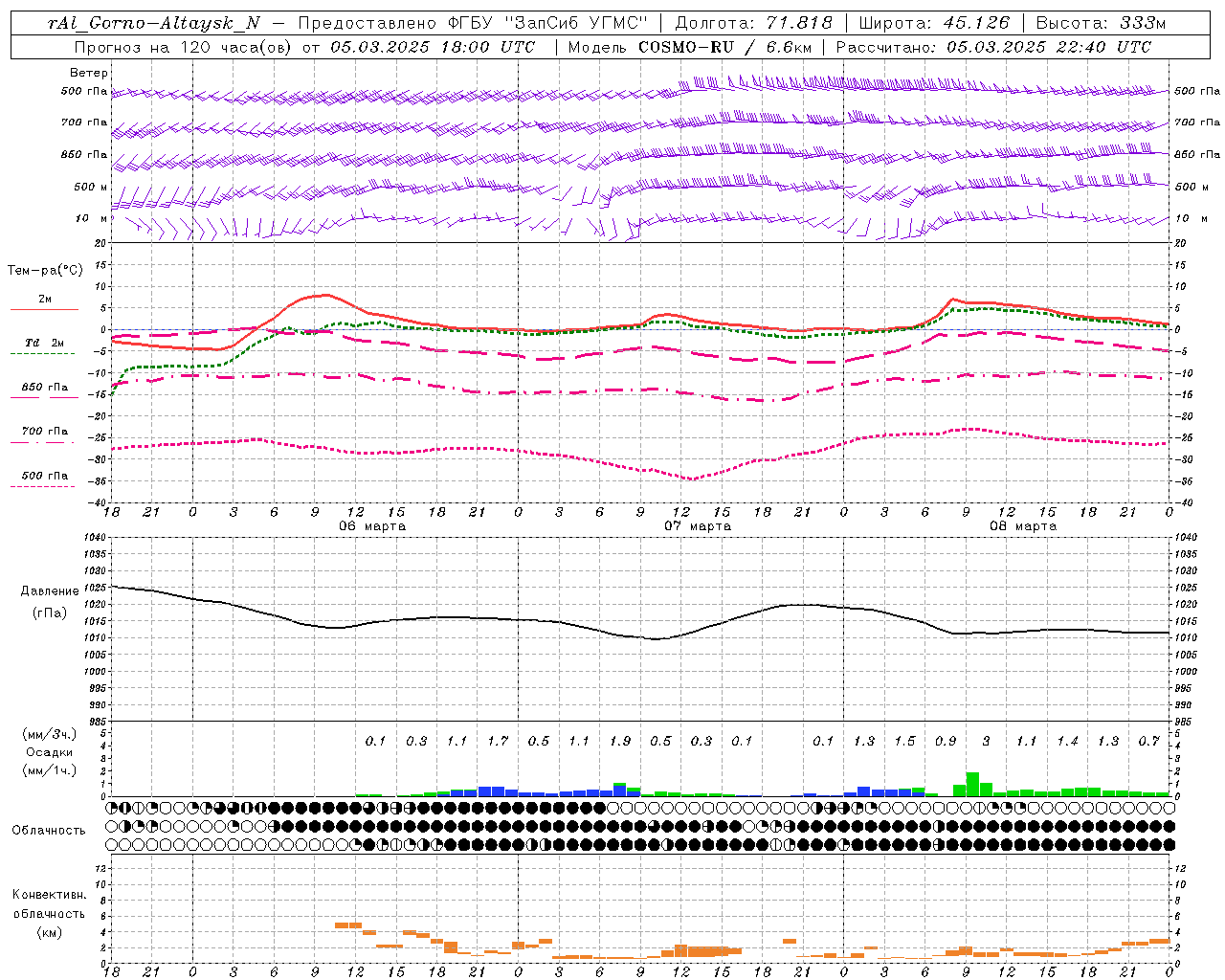The height and width of the screenshot is (980, 1225).
Task: Click the 1.9 precipitation value
Action: 620,741
